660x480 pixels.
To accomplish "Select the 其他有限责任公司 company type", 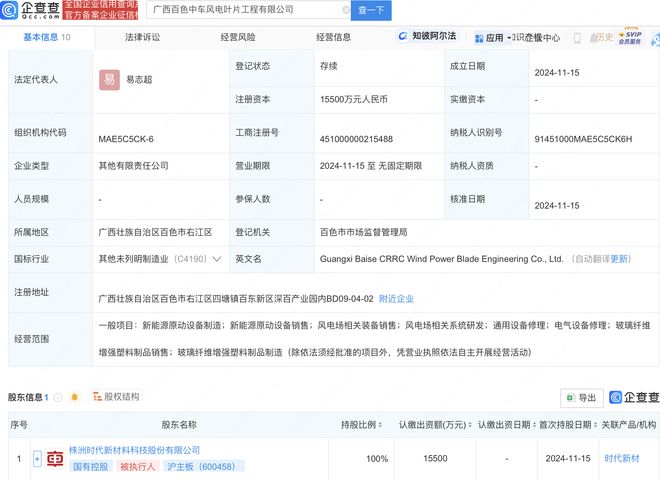I will click(133, 166).
